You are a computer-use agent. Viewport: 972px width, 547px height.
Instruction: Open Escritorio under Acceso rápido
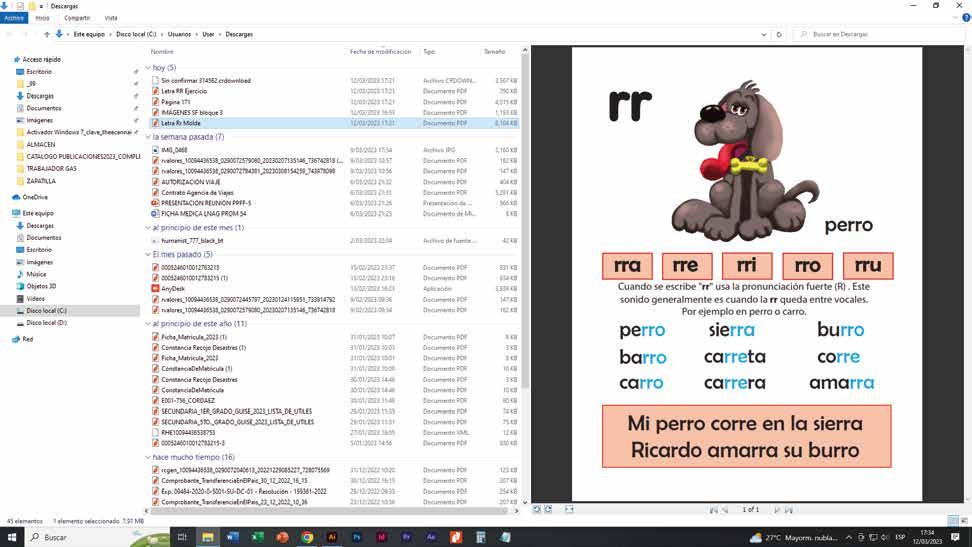pyautogui.click(x=38, y=72)
